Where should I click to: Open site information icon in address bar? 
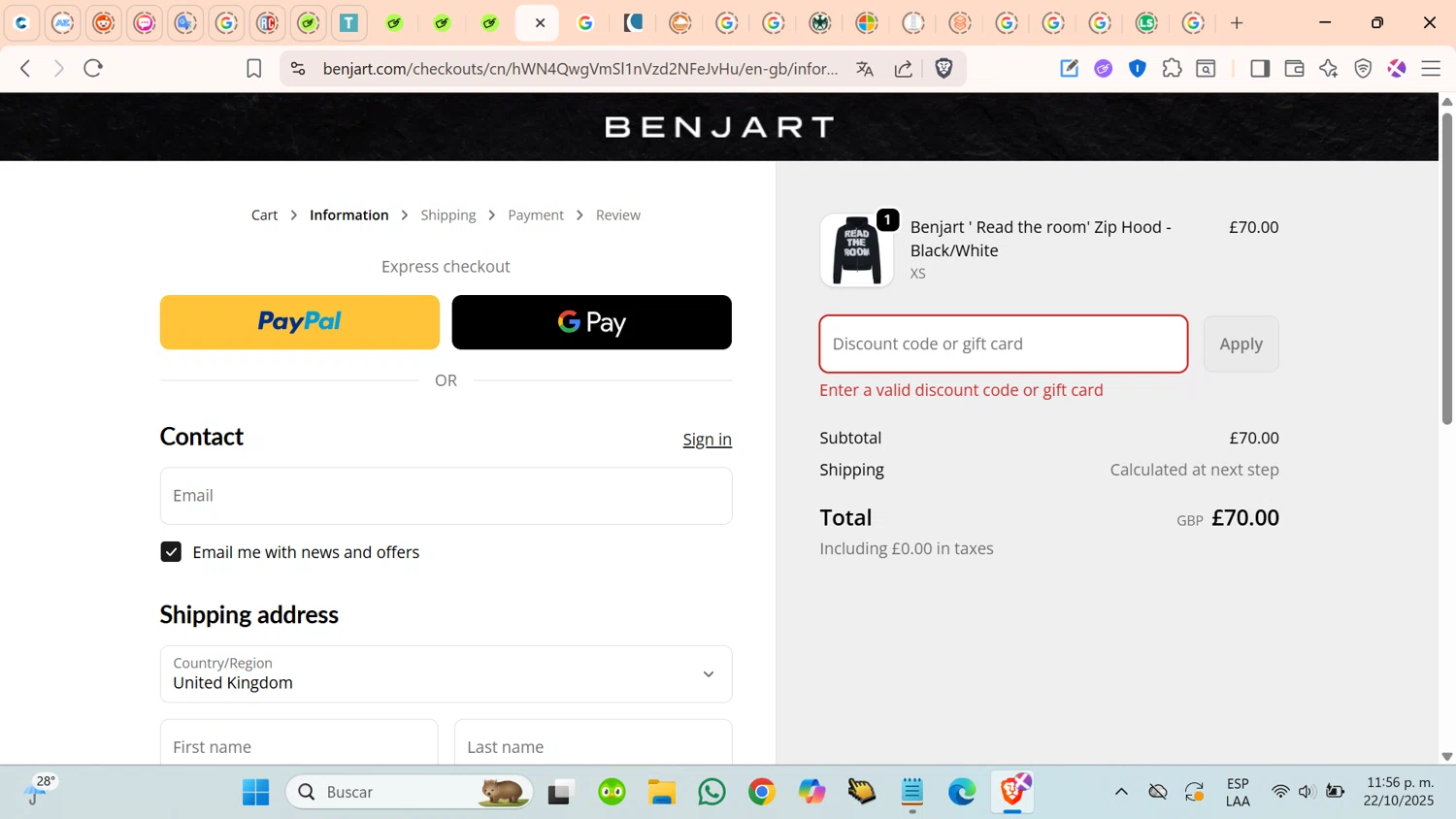(x=298, y=68)
